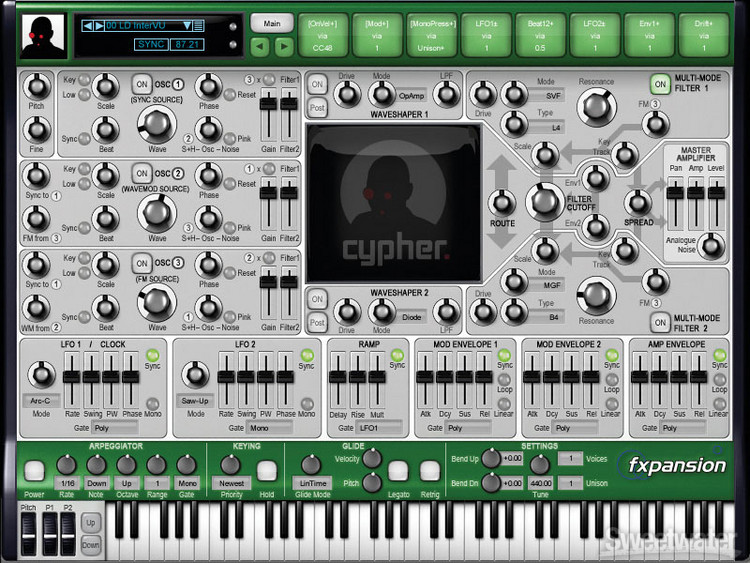Open Amp Envelope Gate Poly dropdown
750x563 pixels.
pyautogui.click(x=683, y=428)
